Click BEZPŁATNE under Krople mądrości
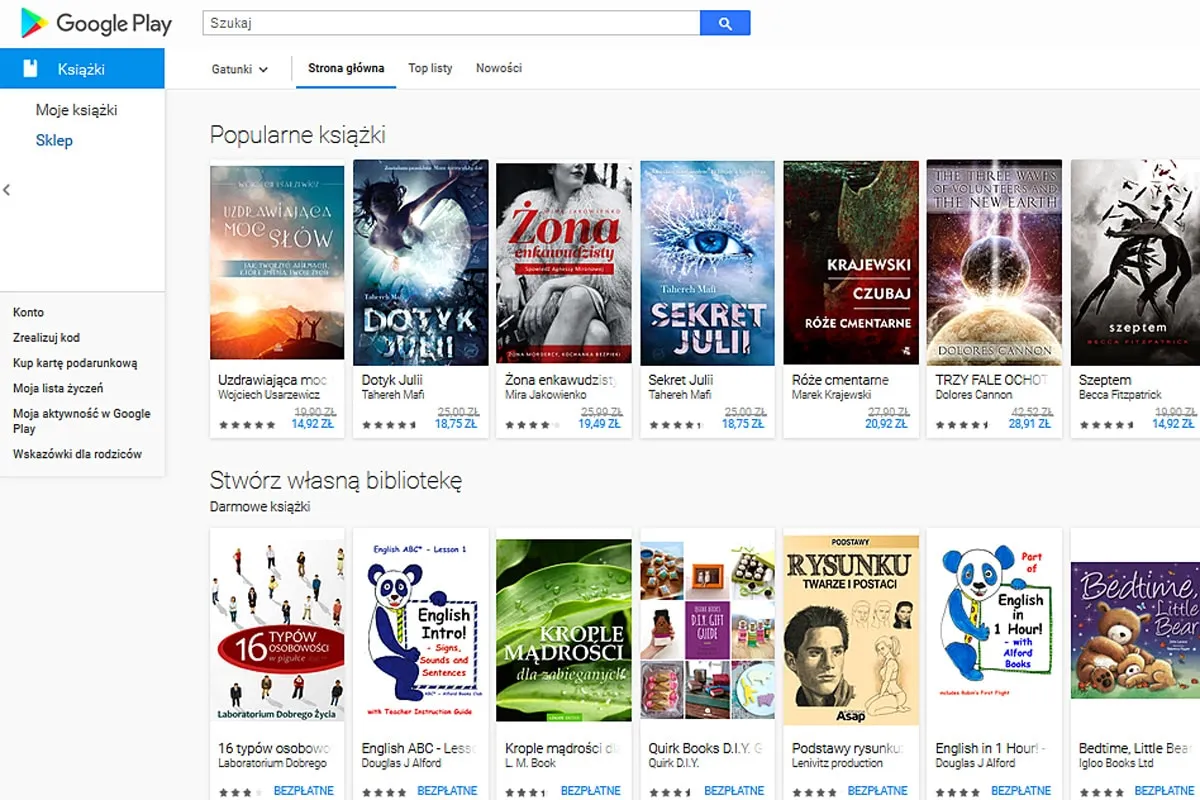This screenshot has width=1200, height=800. pos(591,791)
